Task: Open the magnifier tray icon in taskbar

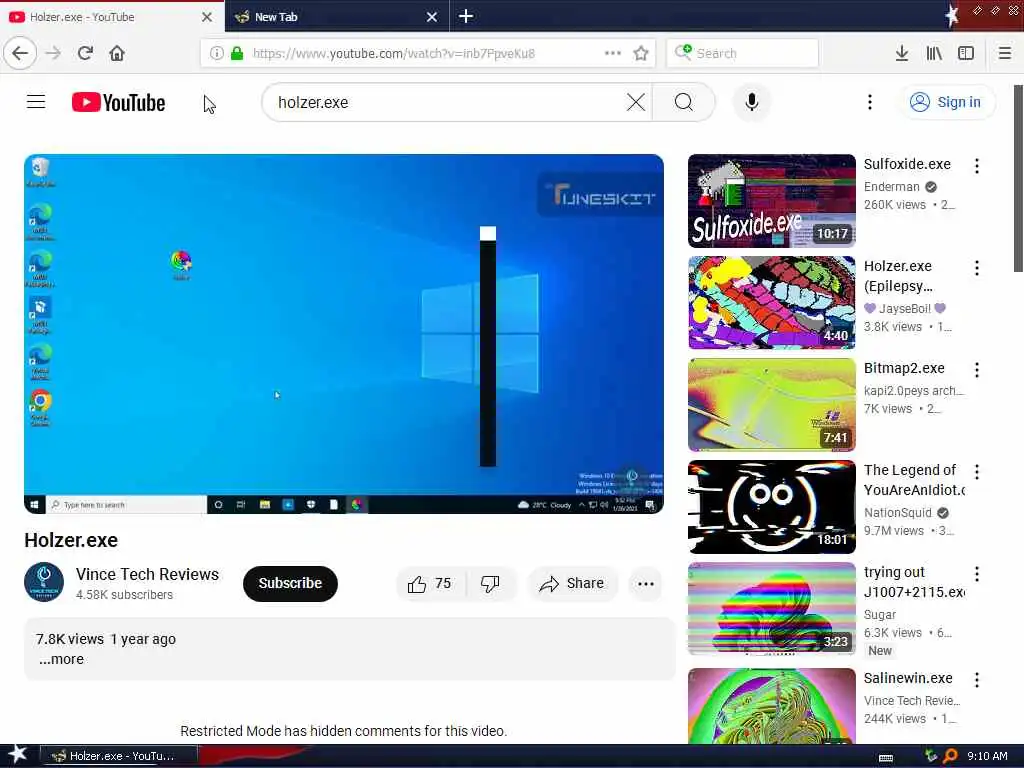Action: tap(950, 756)
